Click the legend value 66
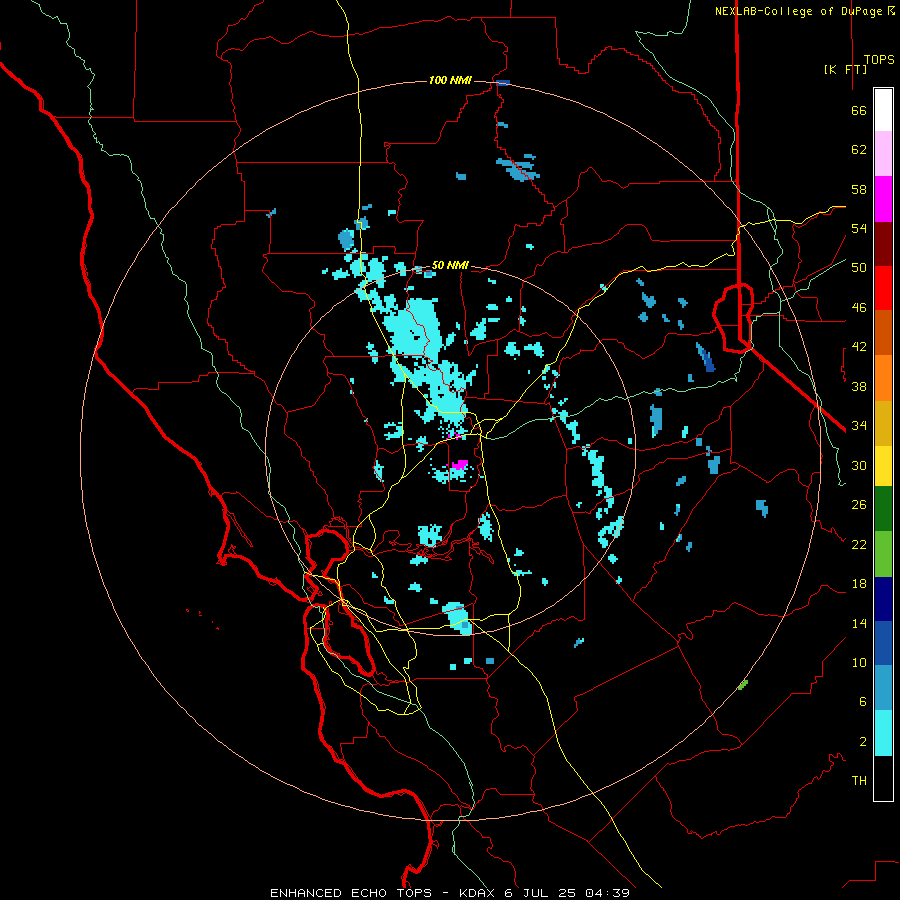This screenshot has width=900, height=900. (859, 111)
